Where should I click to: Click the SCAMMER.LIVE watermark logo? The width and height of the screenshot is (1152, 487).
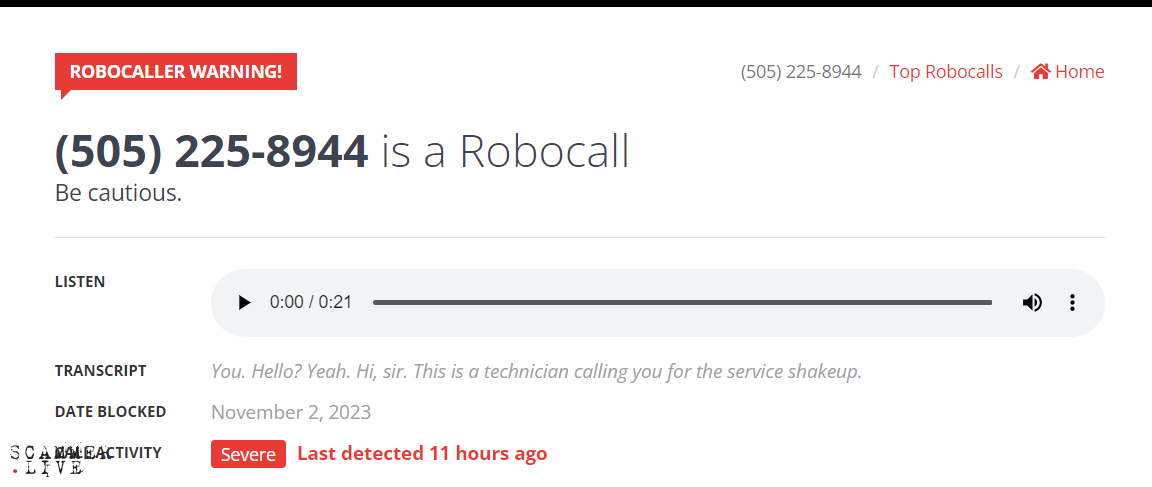[x=48, y=460]
